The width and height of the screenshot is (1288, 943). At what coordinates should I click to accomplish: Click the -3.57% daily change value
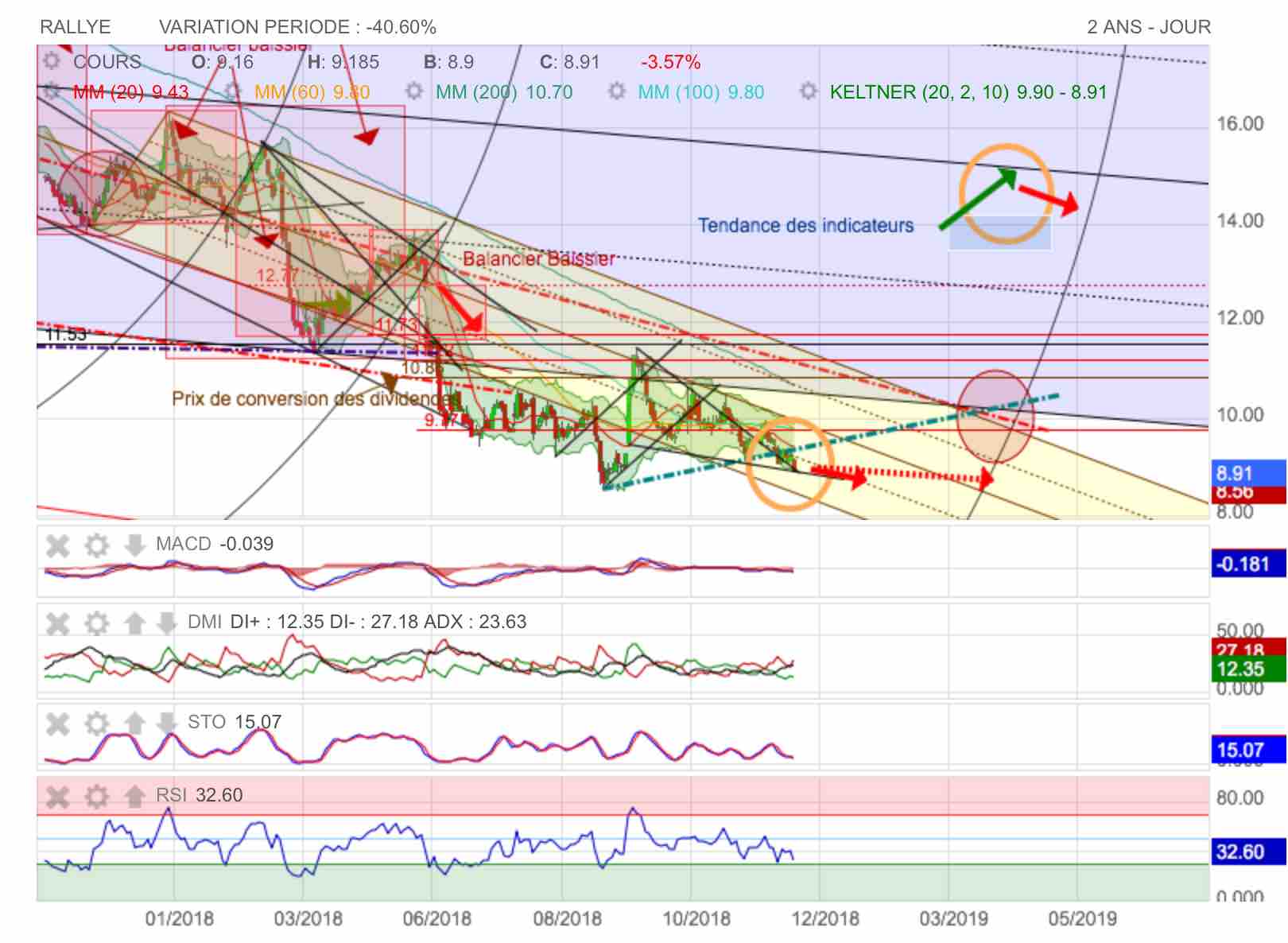671,62
